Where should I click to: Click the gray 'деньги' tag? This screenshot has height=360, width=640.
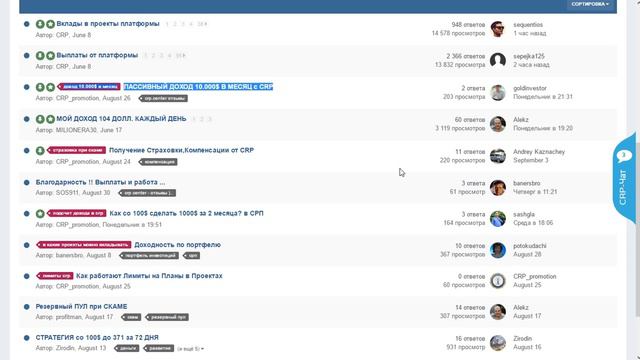point(127,349)
